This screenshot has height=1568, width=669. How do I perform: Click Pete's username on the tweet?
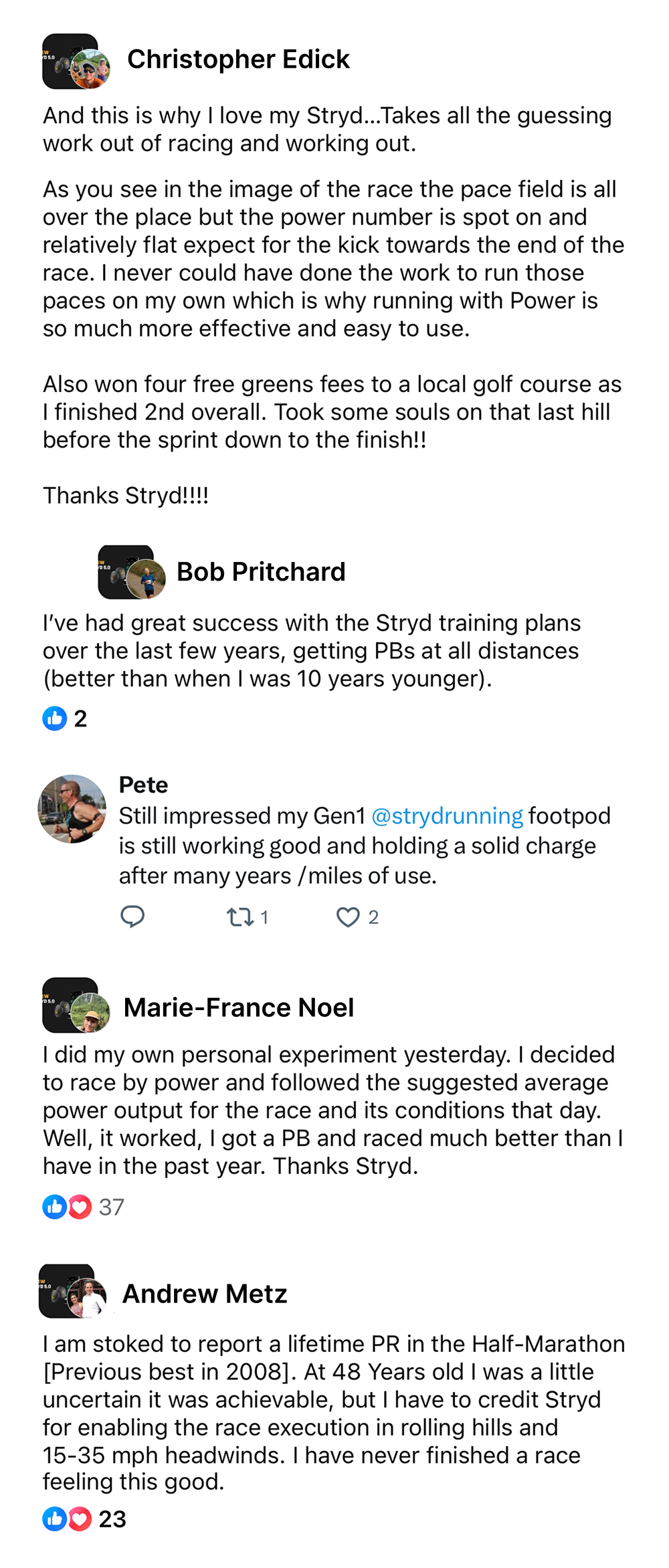[x=143, y=785]
